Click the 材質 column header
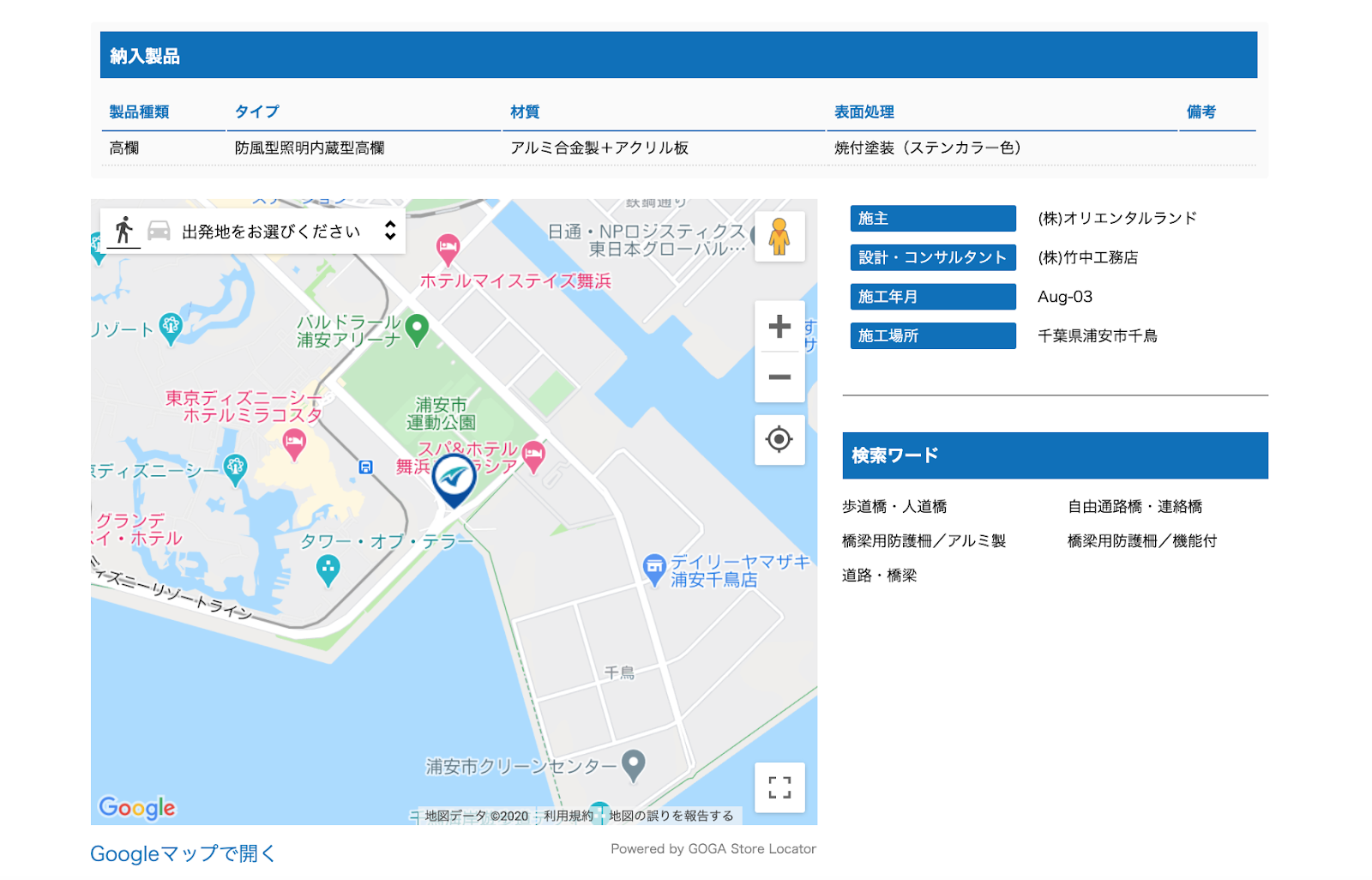This screenshot has width=1372, height=880. click(x=525, y=112)
